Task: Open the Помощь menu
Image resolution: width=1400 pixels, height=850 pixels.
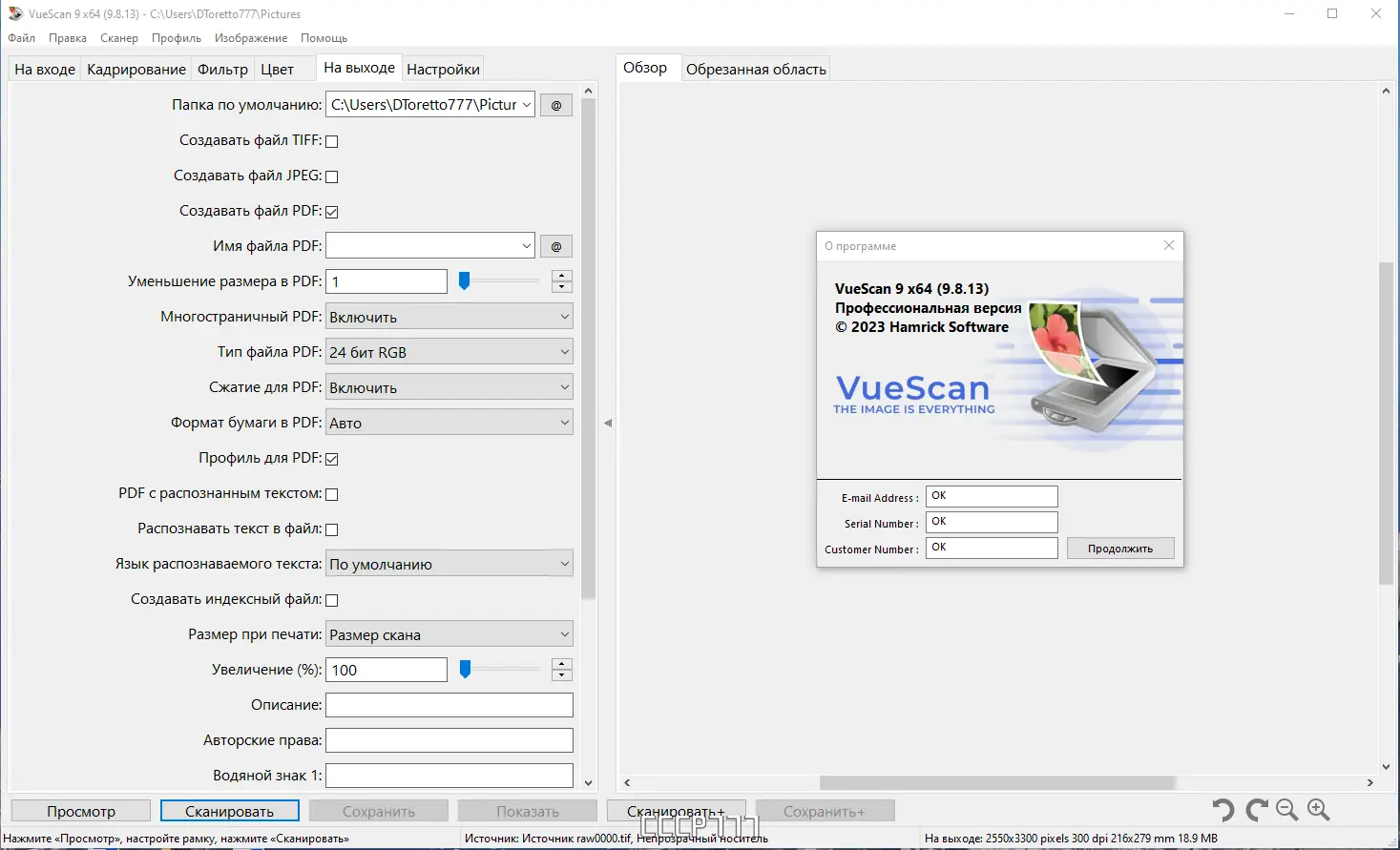Action: pyautogui.click(x=324, y=38)
